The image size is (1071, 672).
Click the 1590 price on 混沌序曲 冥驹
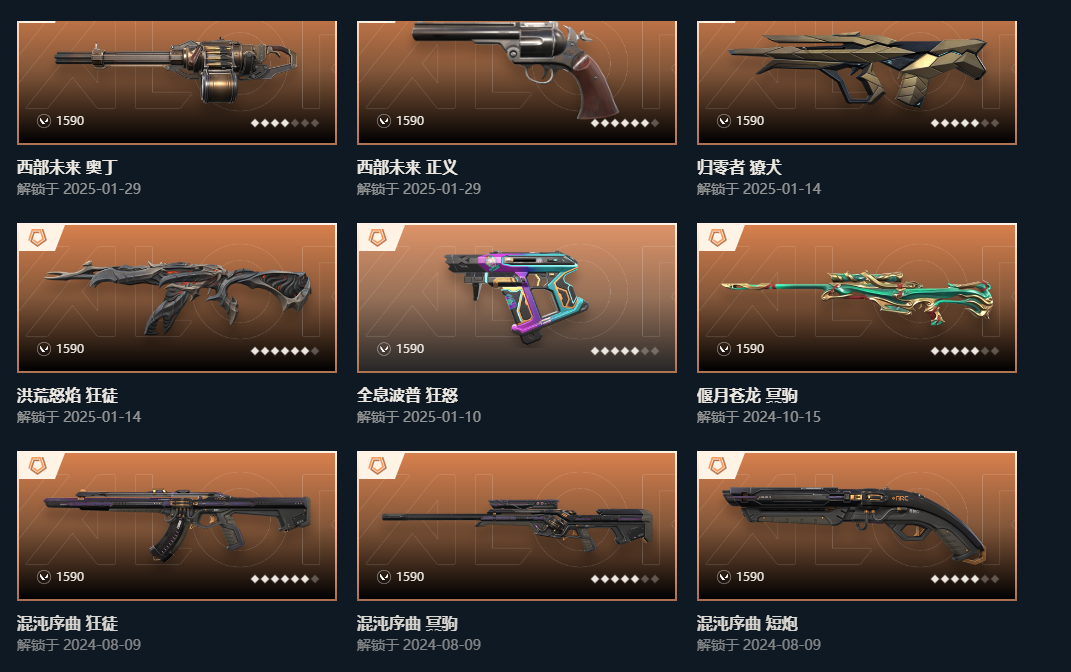[410, 577]
